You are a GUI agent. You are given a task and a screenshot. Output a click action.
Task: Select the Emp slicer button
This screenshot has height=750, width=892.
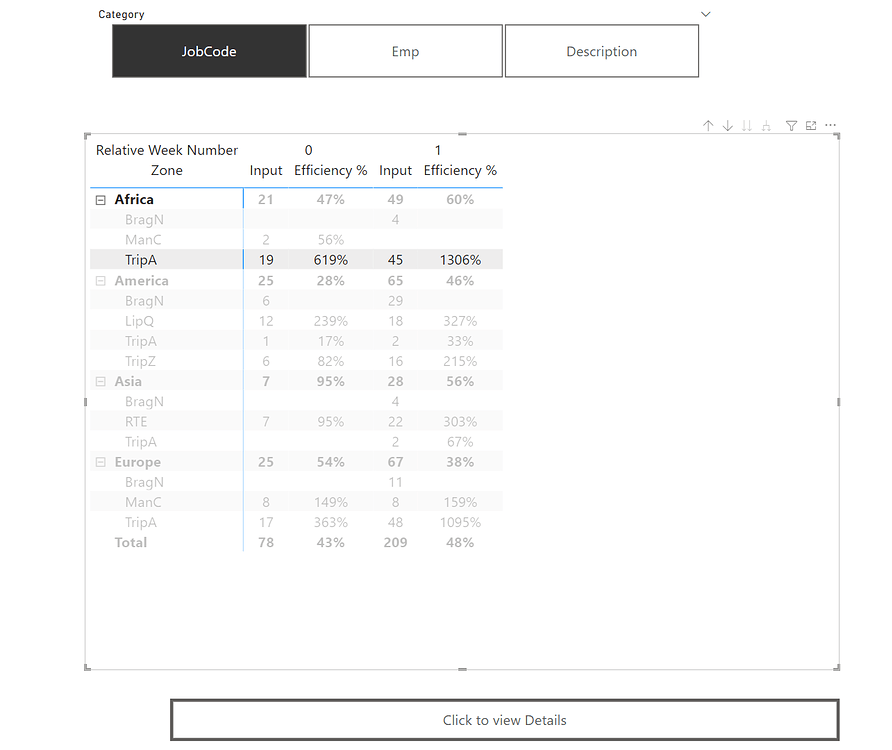coord(405,50)
